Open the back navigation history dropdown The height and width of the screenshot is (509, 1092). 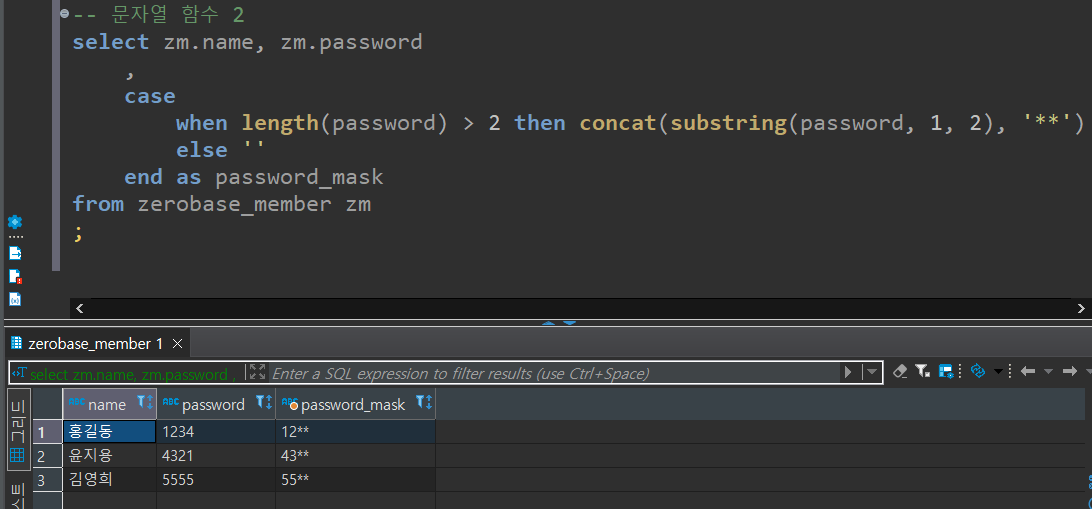[1047, 372]
